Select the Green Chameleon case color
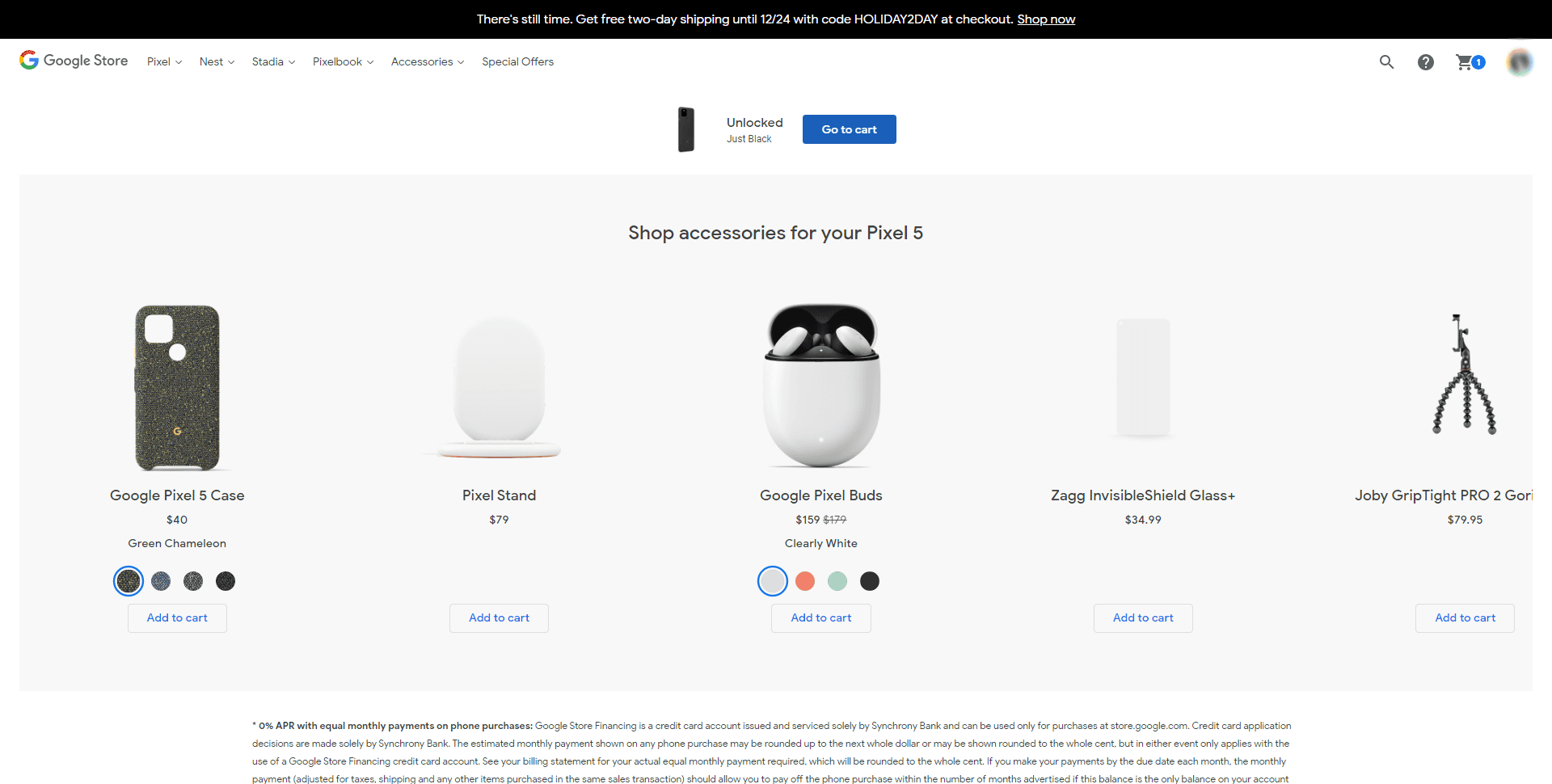The height and width of the screenshot is (784, 1552). click(x=129, y=581)
